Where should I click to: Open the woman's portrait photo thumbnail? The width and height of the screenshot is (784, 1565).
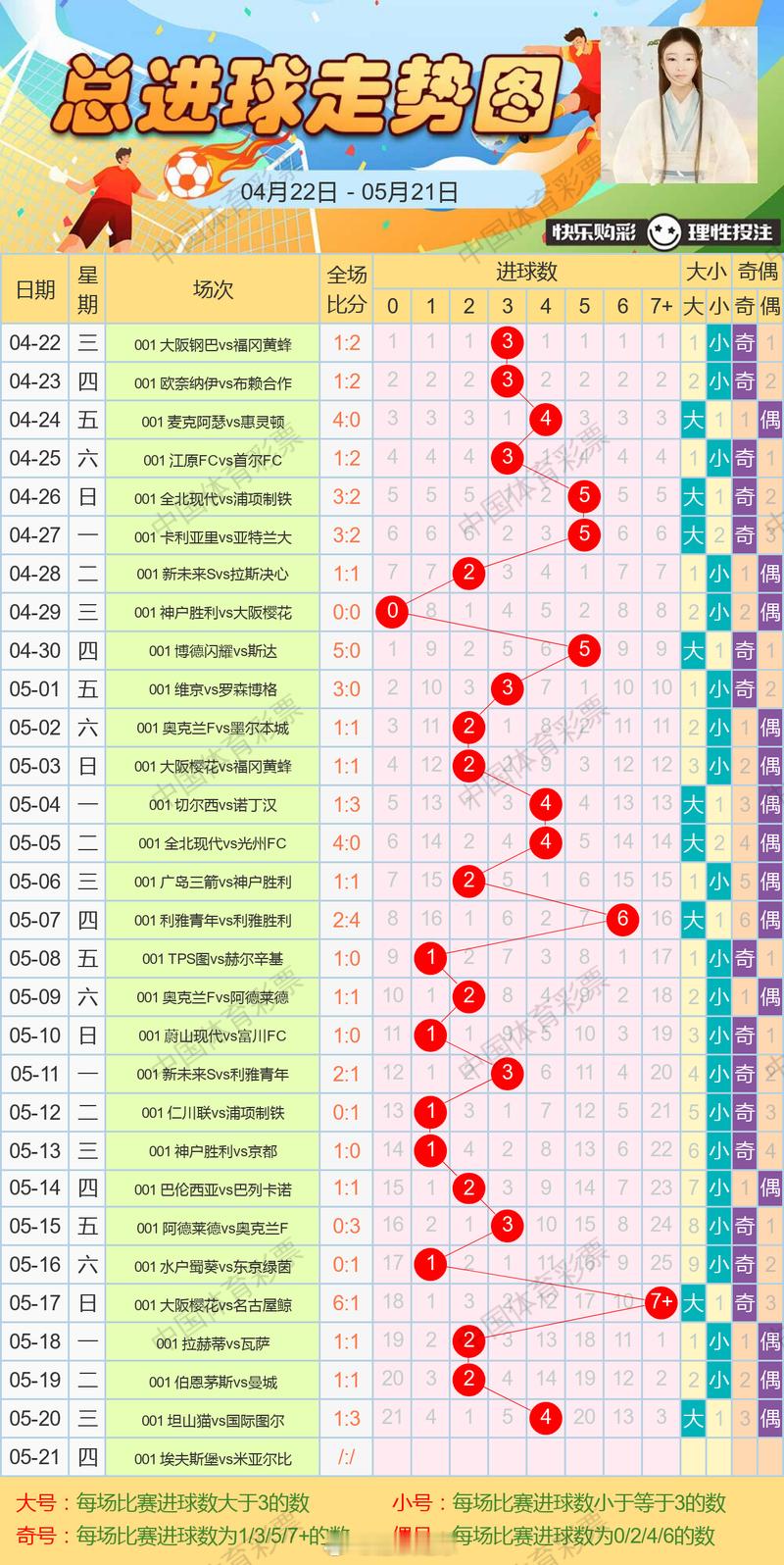(679, 105)
